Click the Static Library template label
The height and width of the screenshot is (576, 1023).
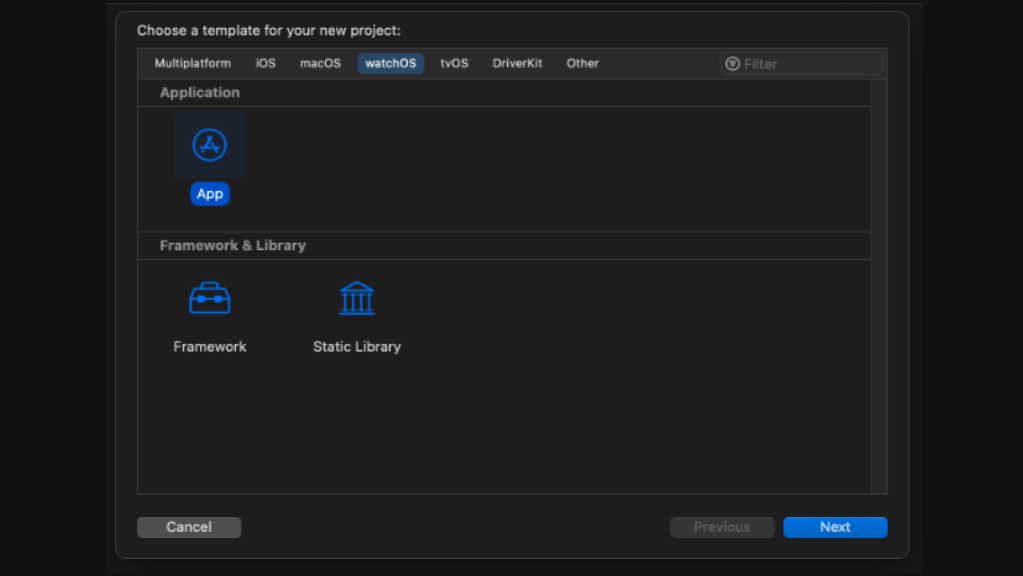(357, 347)
